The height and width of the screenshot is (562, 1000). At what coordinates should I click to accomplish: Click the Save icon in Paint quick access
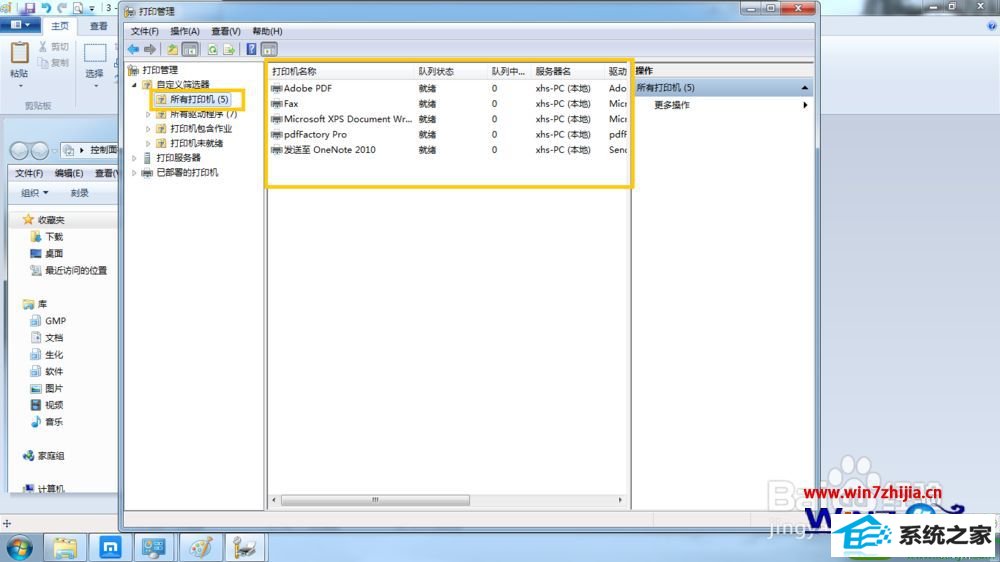pyautogui.click(x=29, y=8)
